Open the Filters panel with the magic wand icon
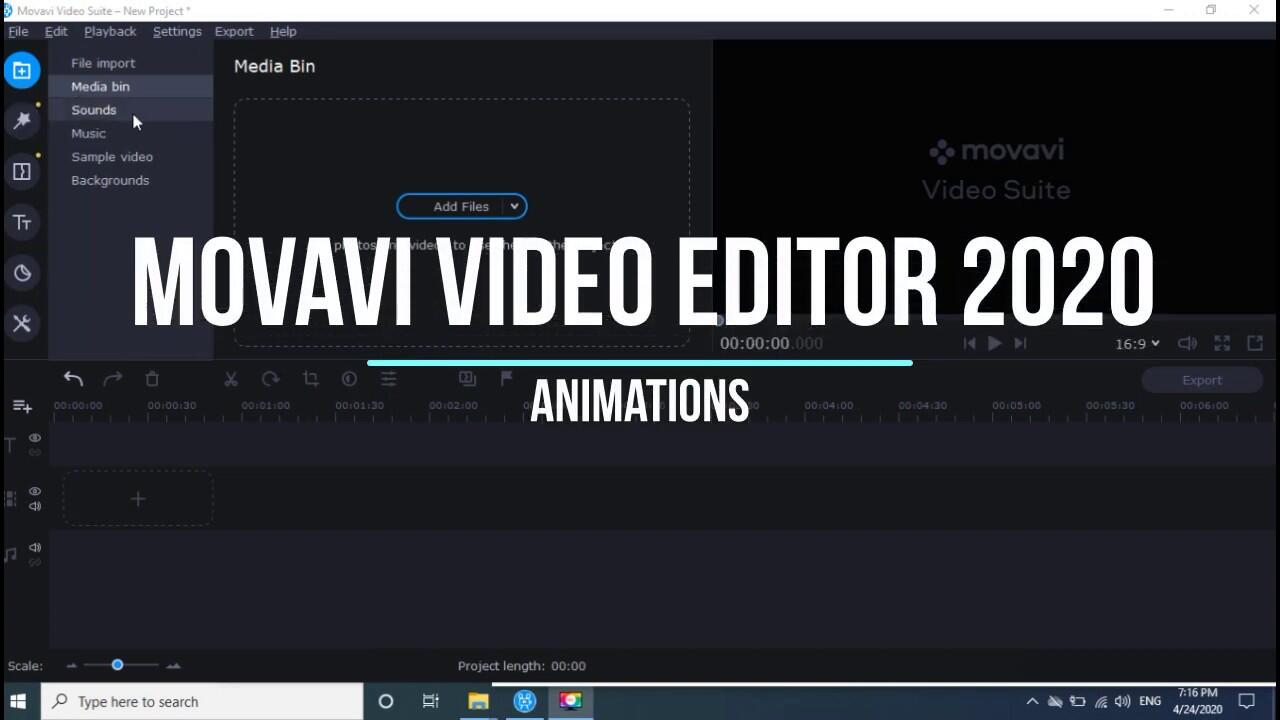 (21, 121)
